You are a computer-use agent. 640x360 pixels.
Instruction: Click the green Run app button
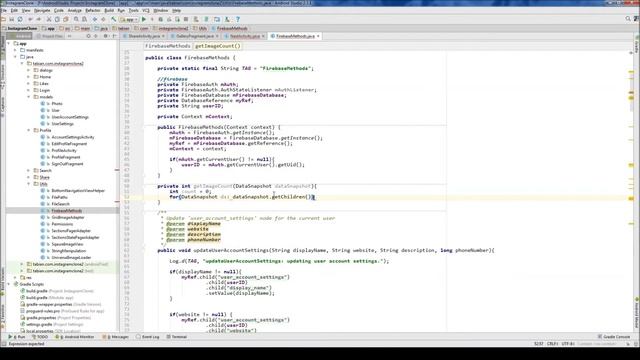[144, 19]
